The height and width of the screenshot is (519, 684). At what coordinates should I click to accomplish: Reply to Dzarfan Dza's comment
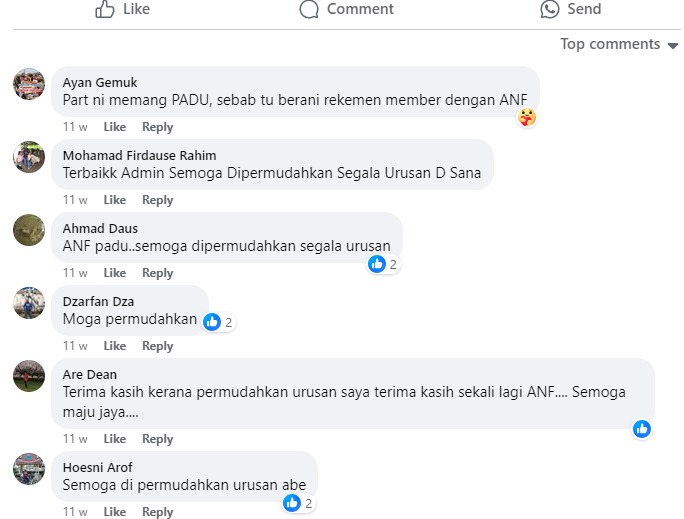pyautogui.click(x=157, y=346)
